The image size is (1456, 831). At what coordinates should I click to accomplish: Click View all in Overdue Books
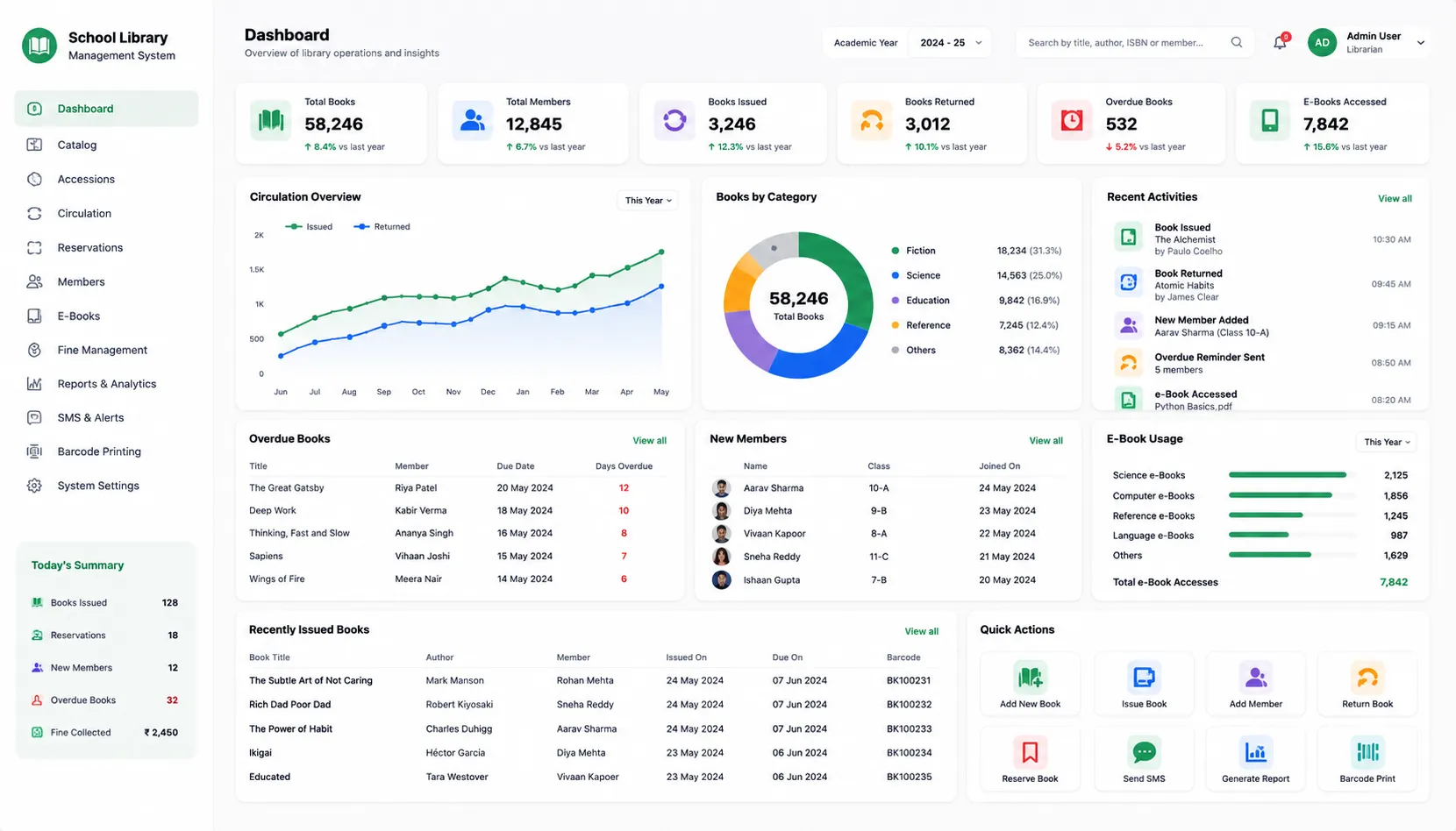(649, 441)
